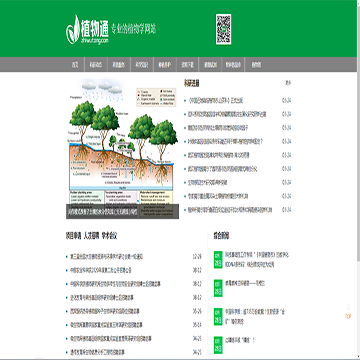Click the slogan text beside the logo
Viewport: 360px width, 360px height.
click(x=134, y=29)
